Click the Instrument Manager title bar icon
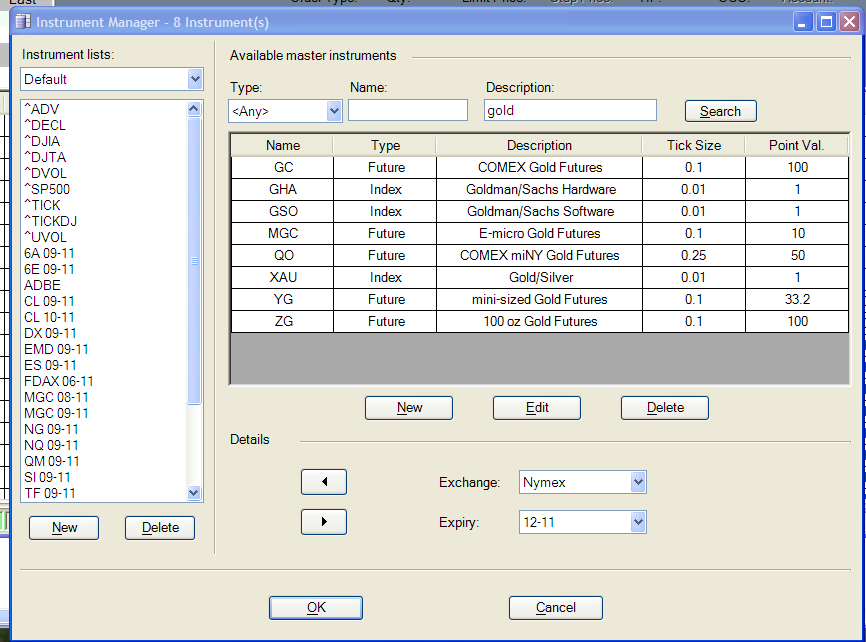The width and height of the screenshot is (866, 642). 20,21
